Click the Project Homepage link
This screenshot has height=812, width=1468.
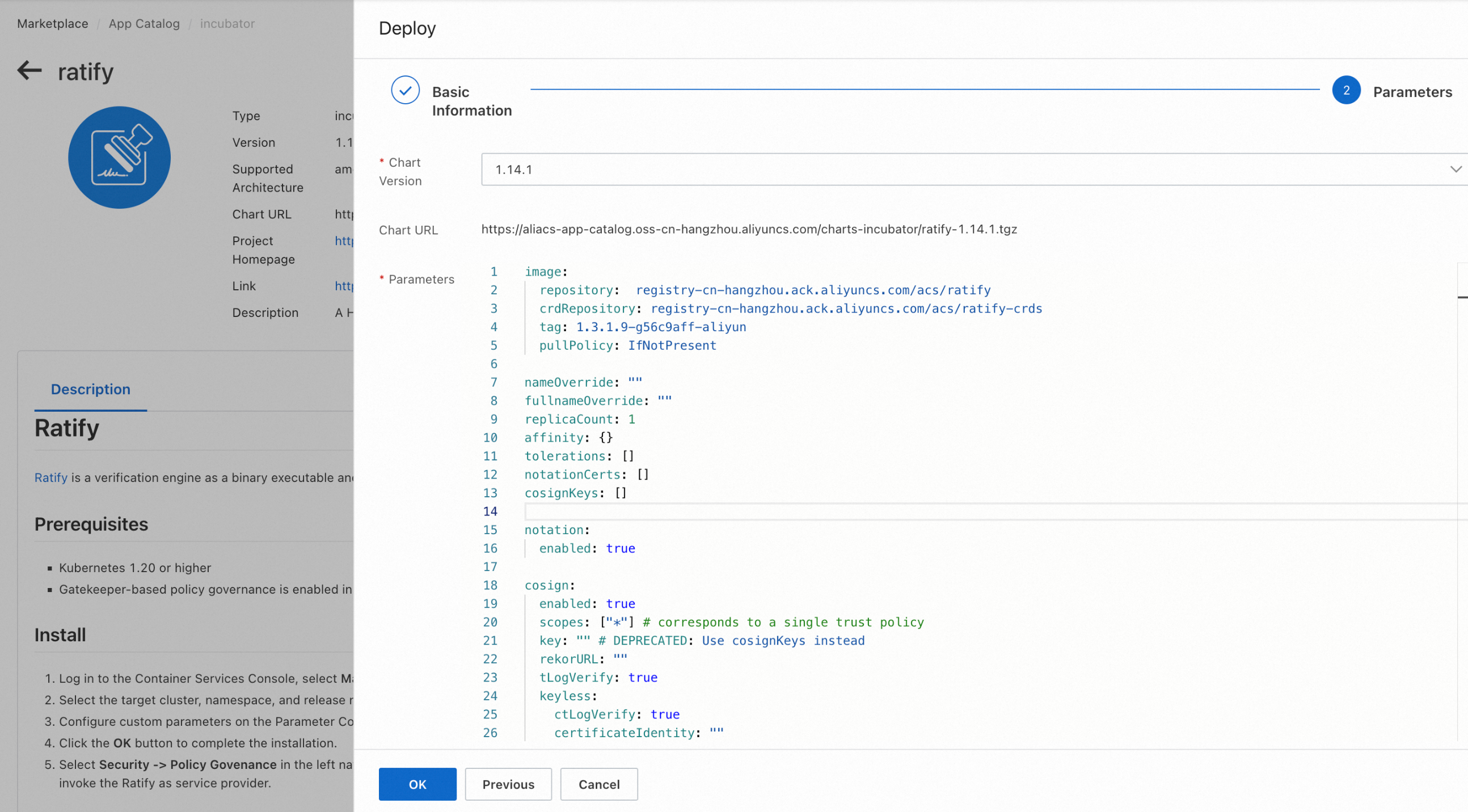point(344,241)
